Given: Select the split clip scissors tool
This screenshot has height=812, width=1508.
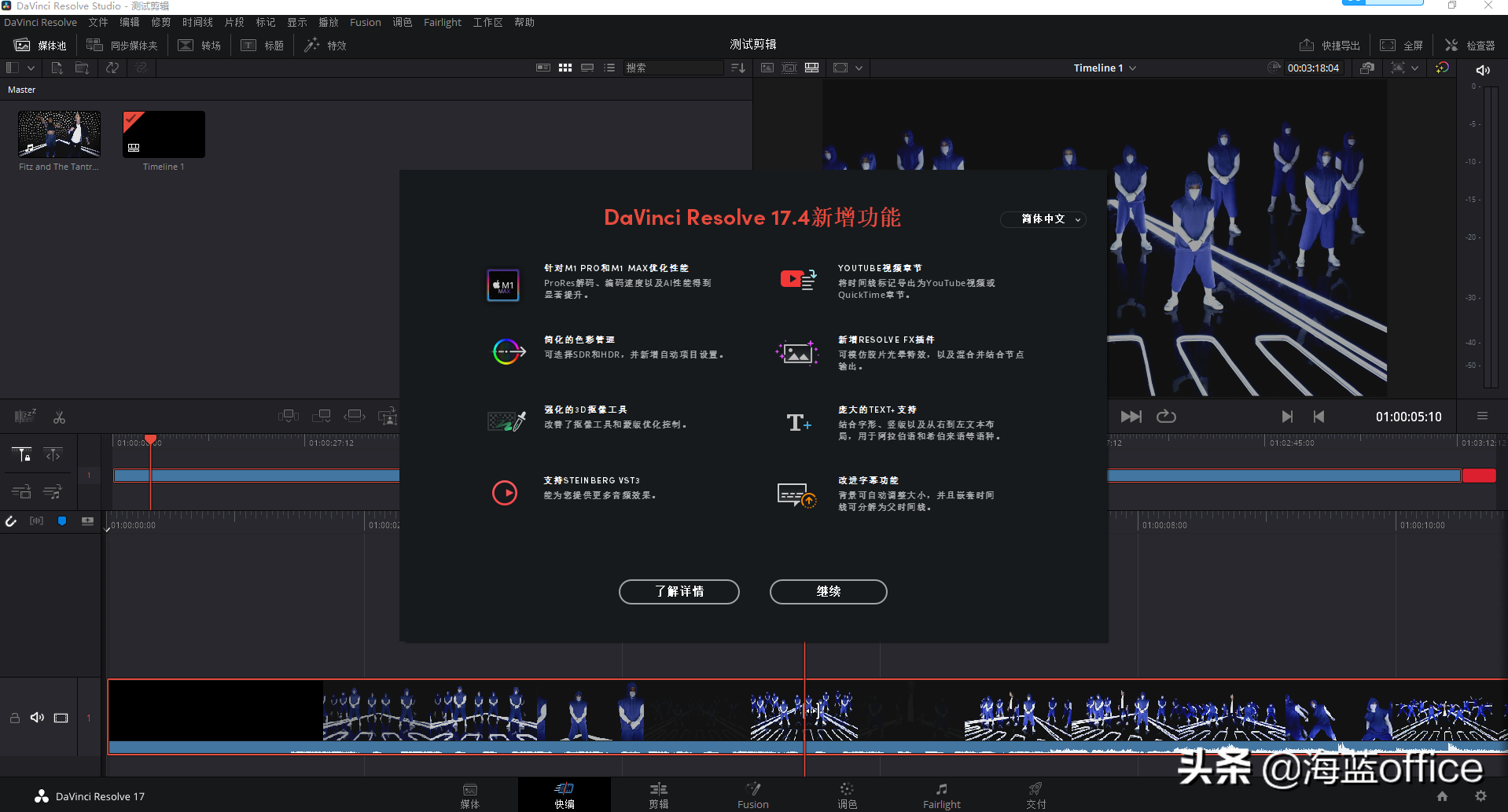Looking at the screenshot, I should click(x=59, y=417).
